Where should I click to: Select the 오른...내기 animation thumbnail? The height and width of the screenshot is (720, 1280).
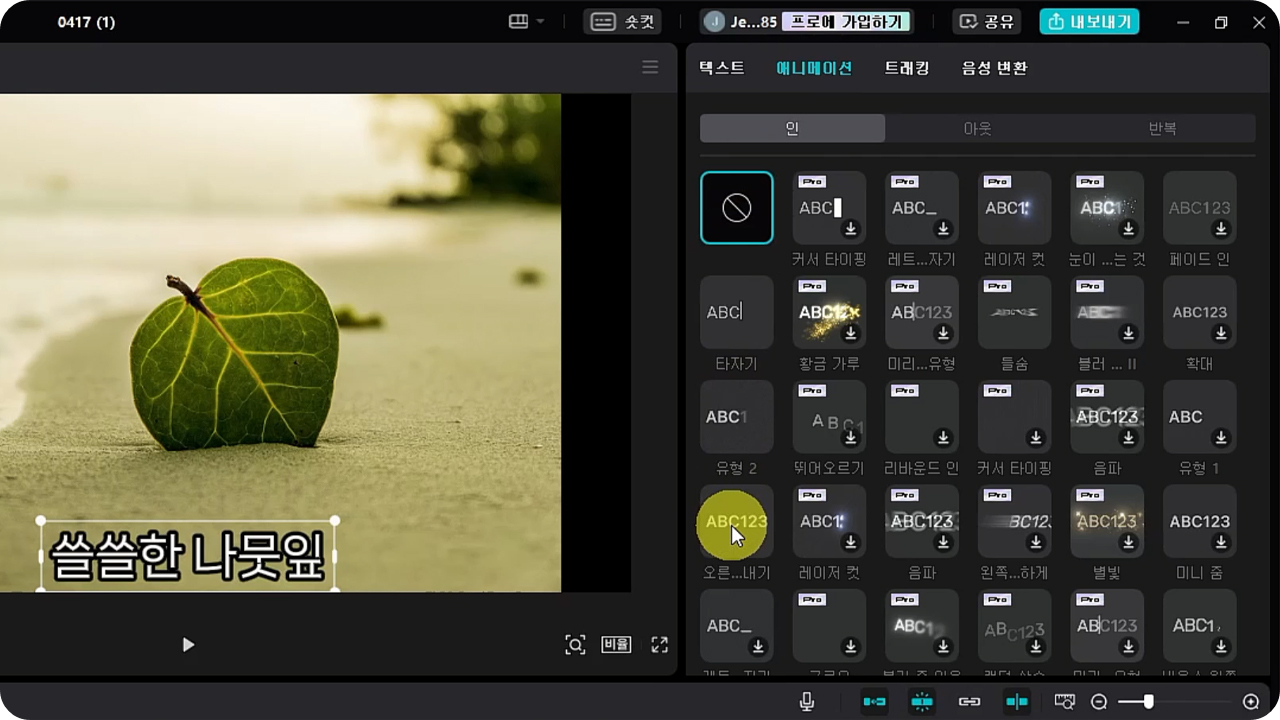click(x=737, y=521)
